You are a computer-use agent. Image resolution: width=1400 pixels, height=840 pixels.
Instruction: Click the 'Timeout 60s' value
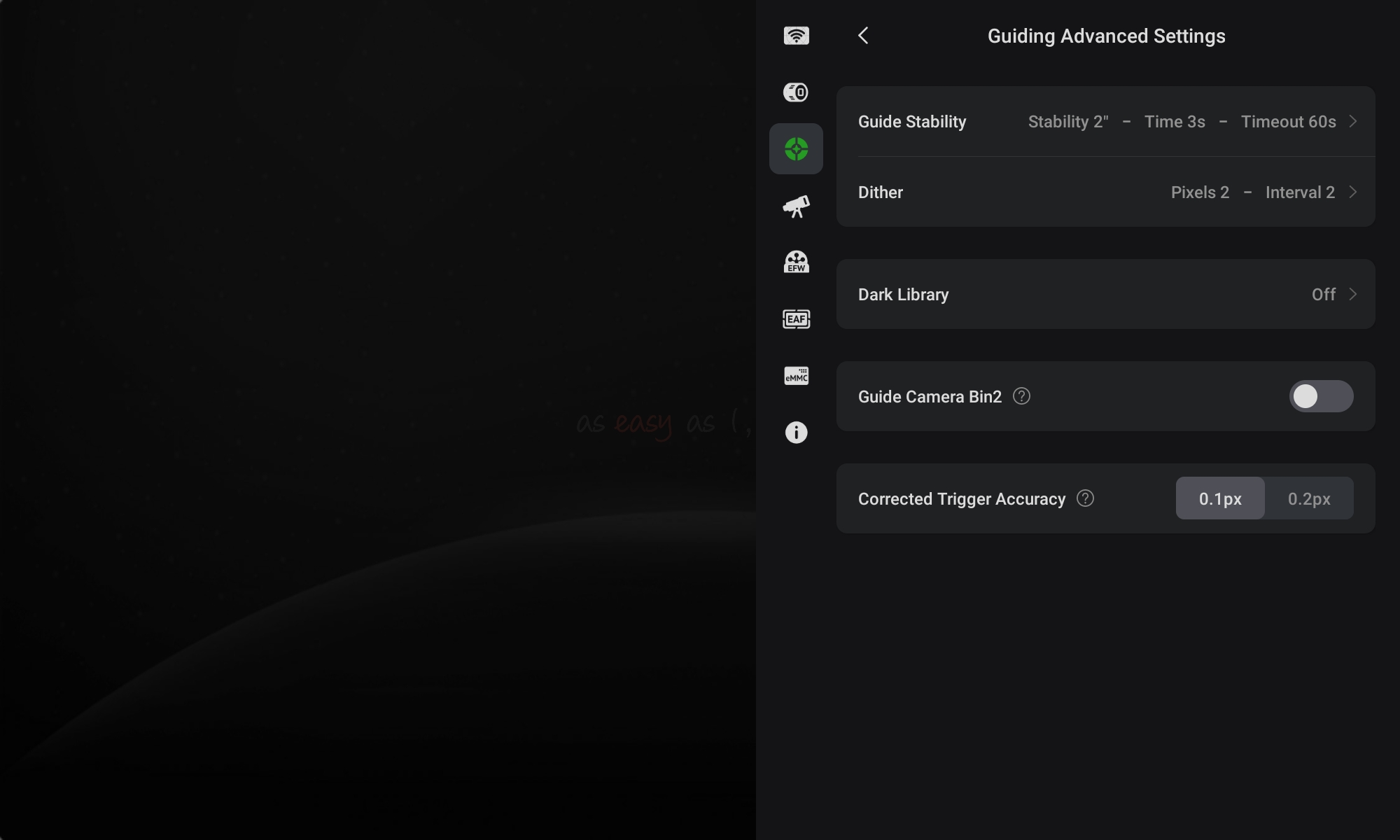pyautogui.click(x=1288, y=122)
